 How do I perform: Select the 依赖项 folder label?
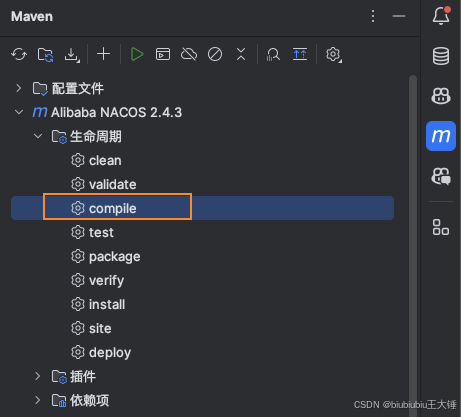tap(90, 400)
